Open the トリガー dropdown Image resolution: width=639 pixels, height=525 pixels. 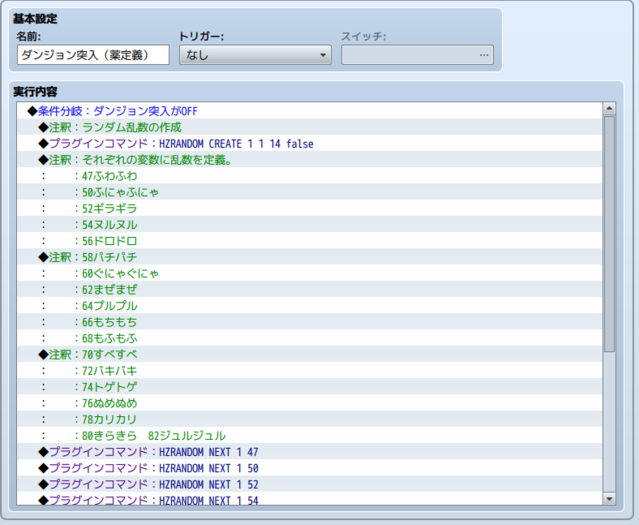click(x=255, y=55)
